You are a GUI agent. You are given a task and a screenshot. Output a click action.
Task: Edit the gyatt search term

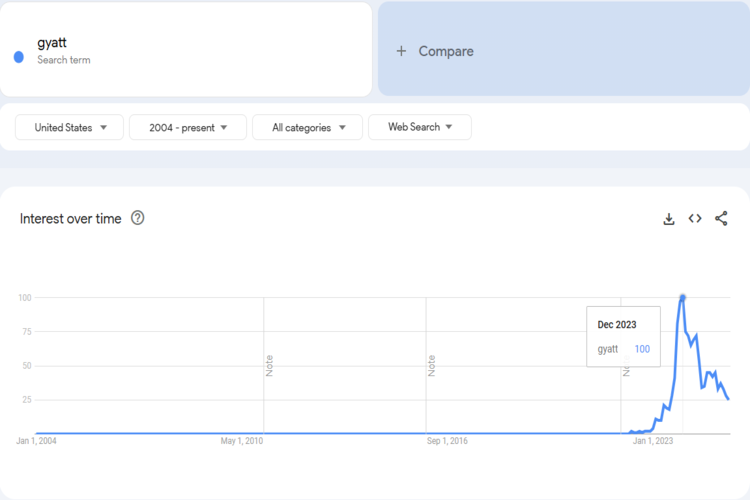pyautogui.click(x=186, y=49)
